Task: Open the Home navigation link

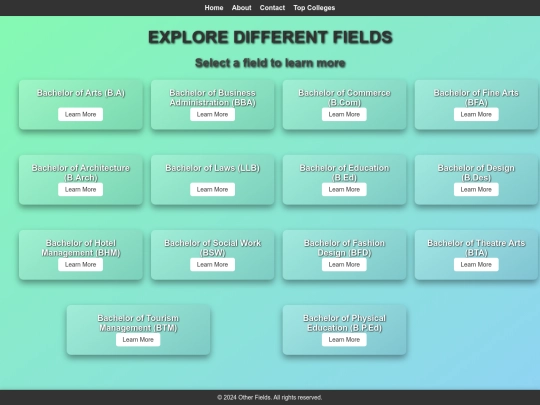Action: 214,8
